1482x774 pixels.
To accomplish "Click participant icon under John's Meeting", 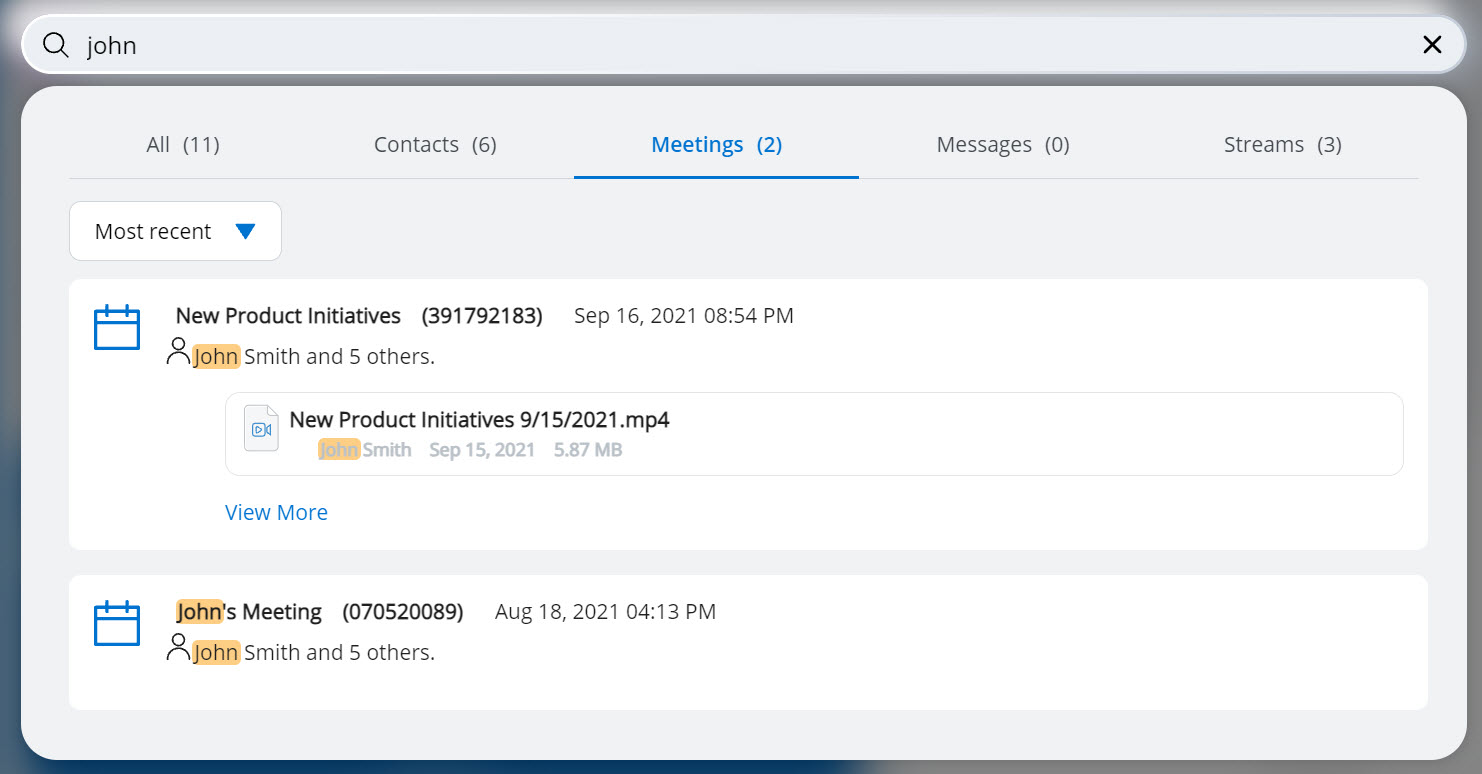I will pos(178,648).
